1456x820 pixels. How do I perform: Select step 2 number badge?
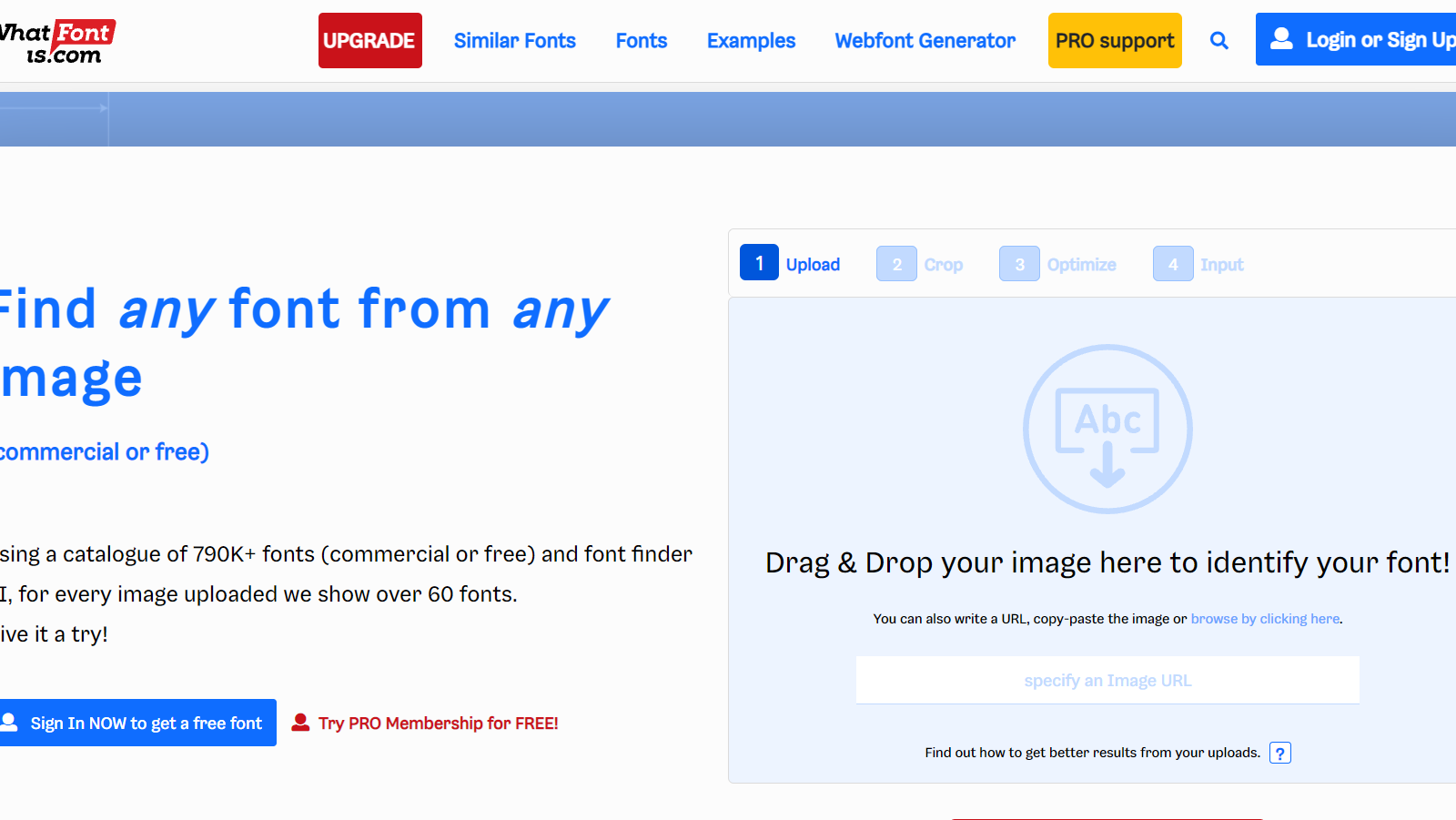(x=896, y=264)
